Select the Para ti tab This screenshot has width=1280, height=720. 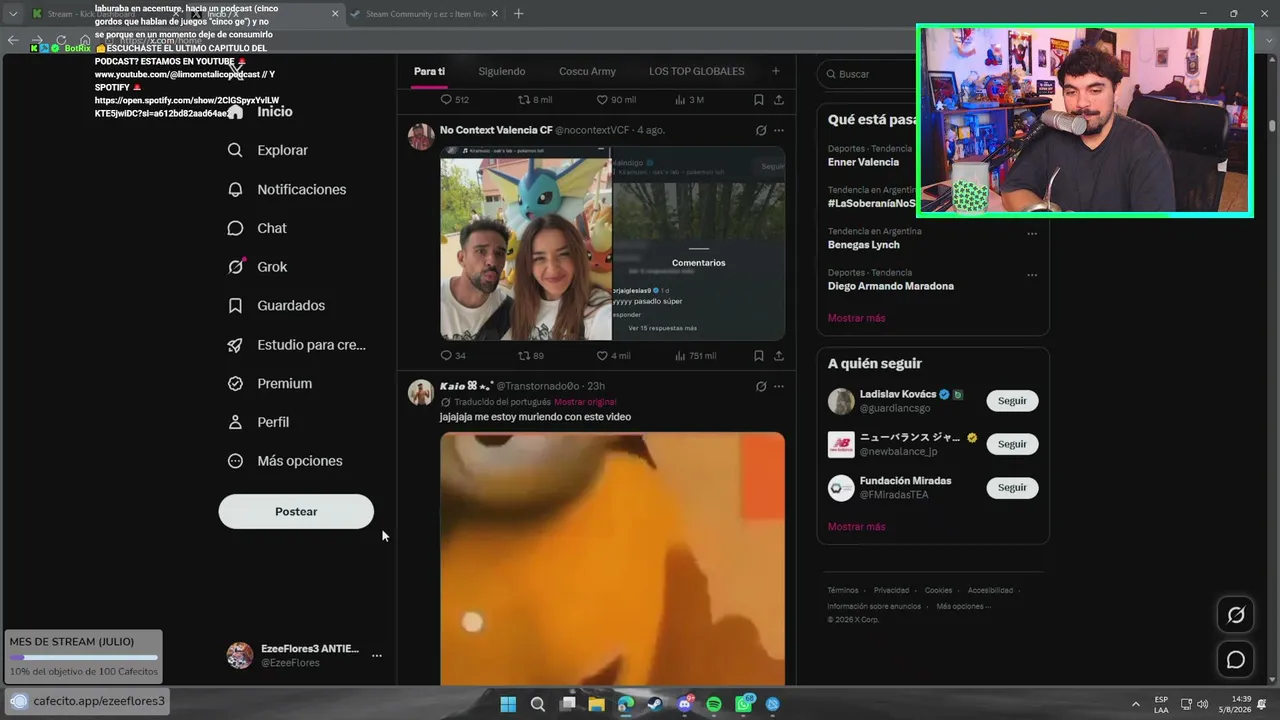coord(429,72)
